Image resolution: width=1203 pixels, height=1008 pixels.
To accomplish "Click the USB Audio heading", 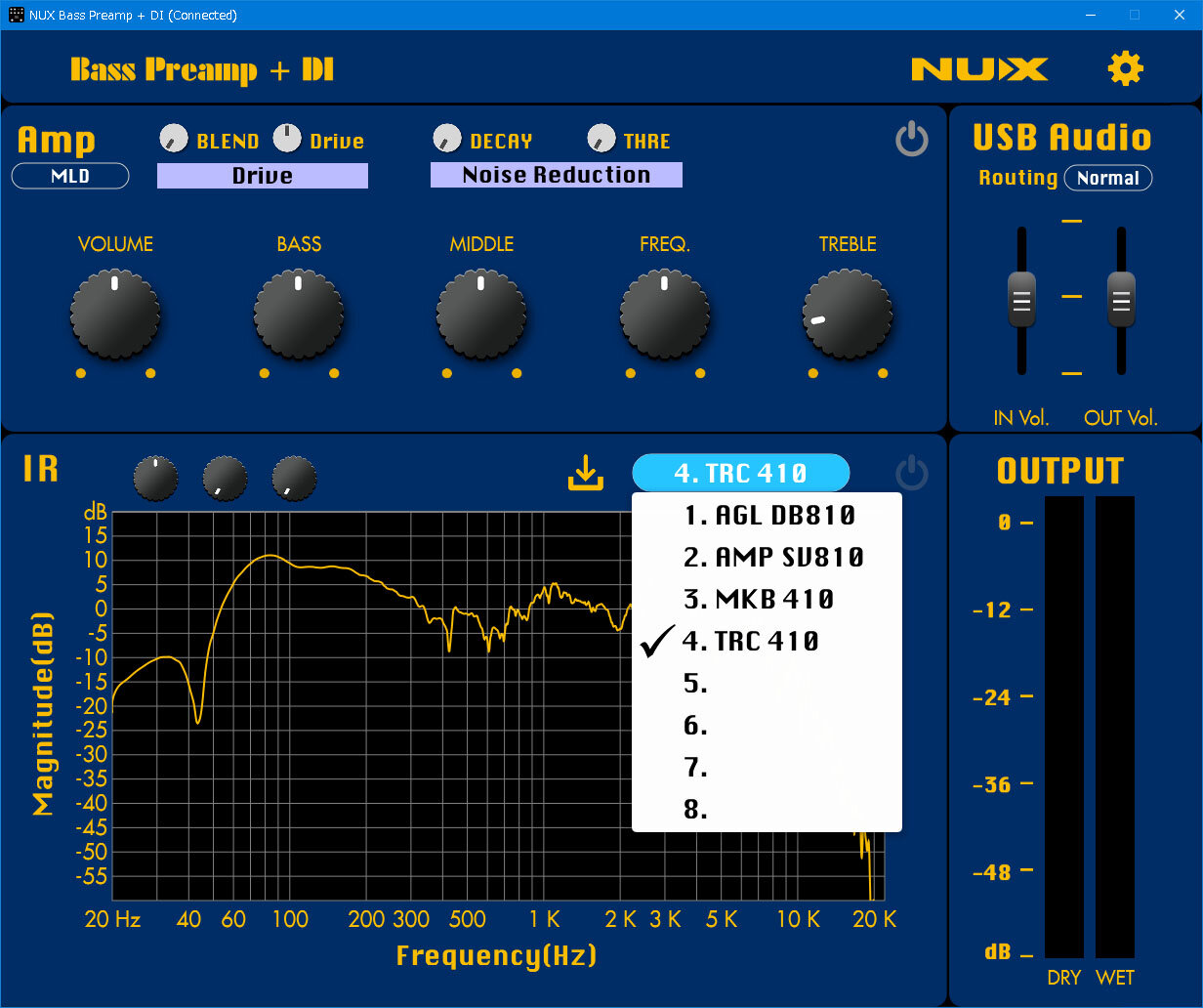I will pos(1062,138).
